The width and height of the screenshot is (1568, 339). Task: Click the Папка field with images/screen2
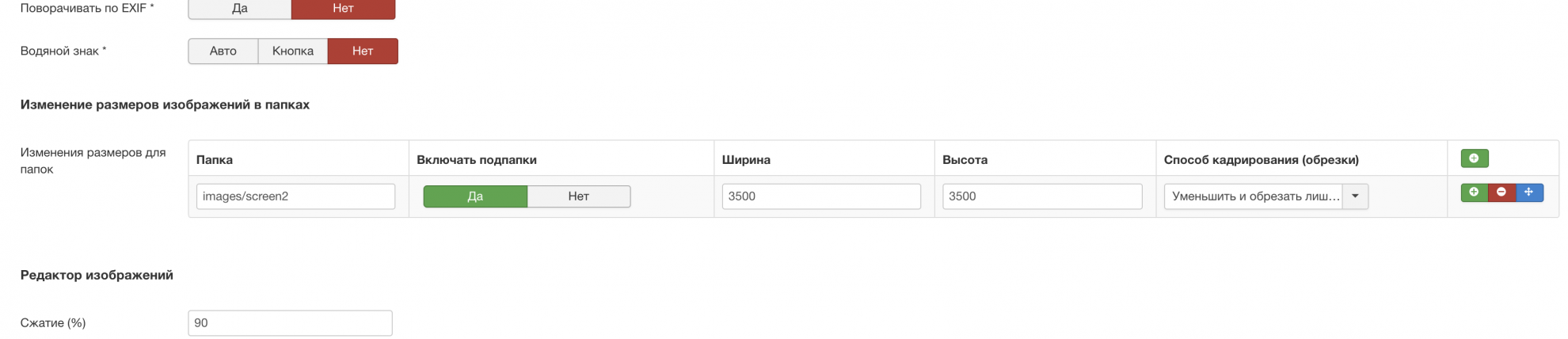[x=295, y=196]
